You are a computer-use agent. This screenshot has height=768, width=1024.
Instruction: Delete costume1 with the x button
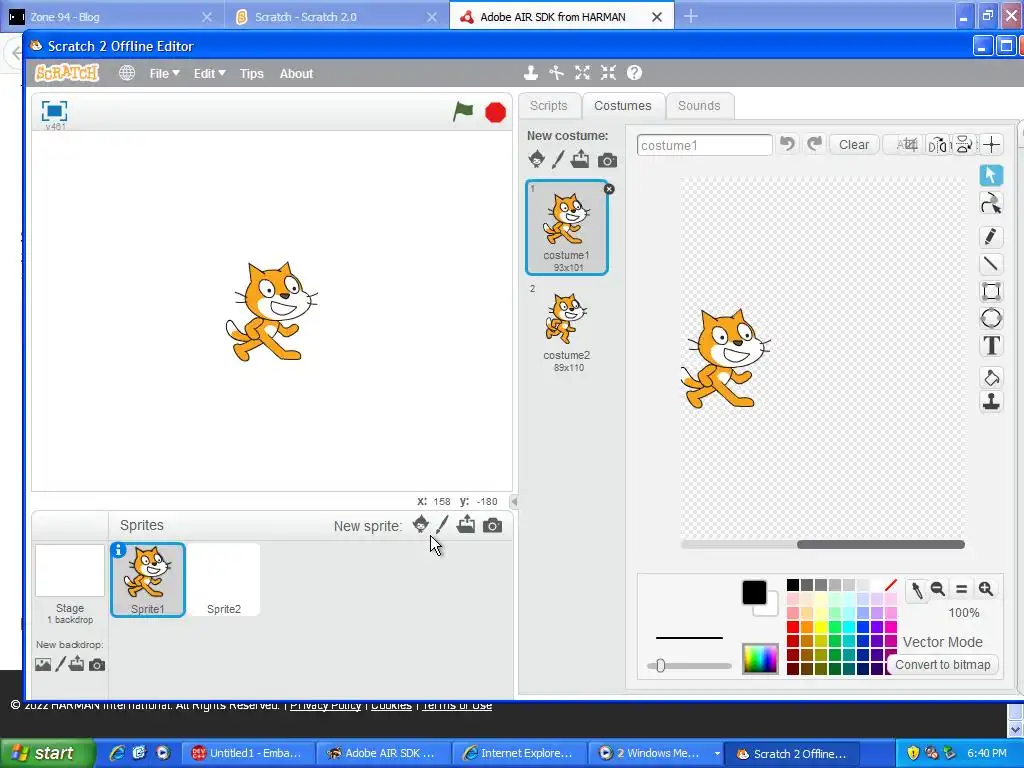(x=609, y=189)
